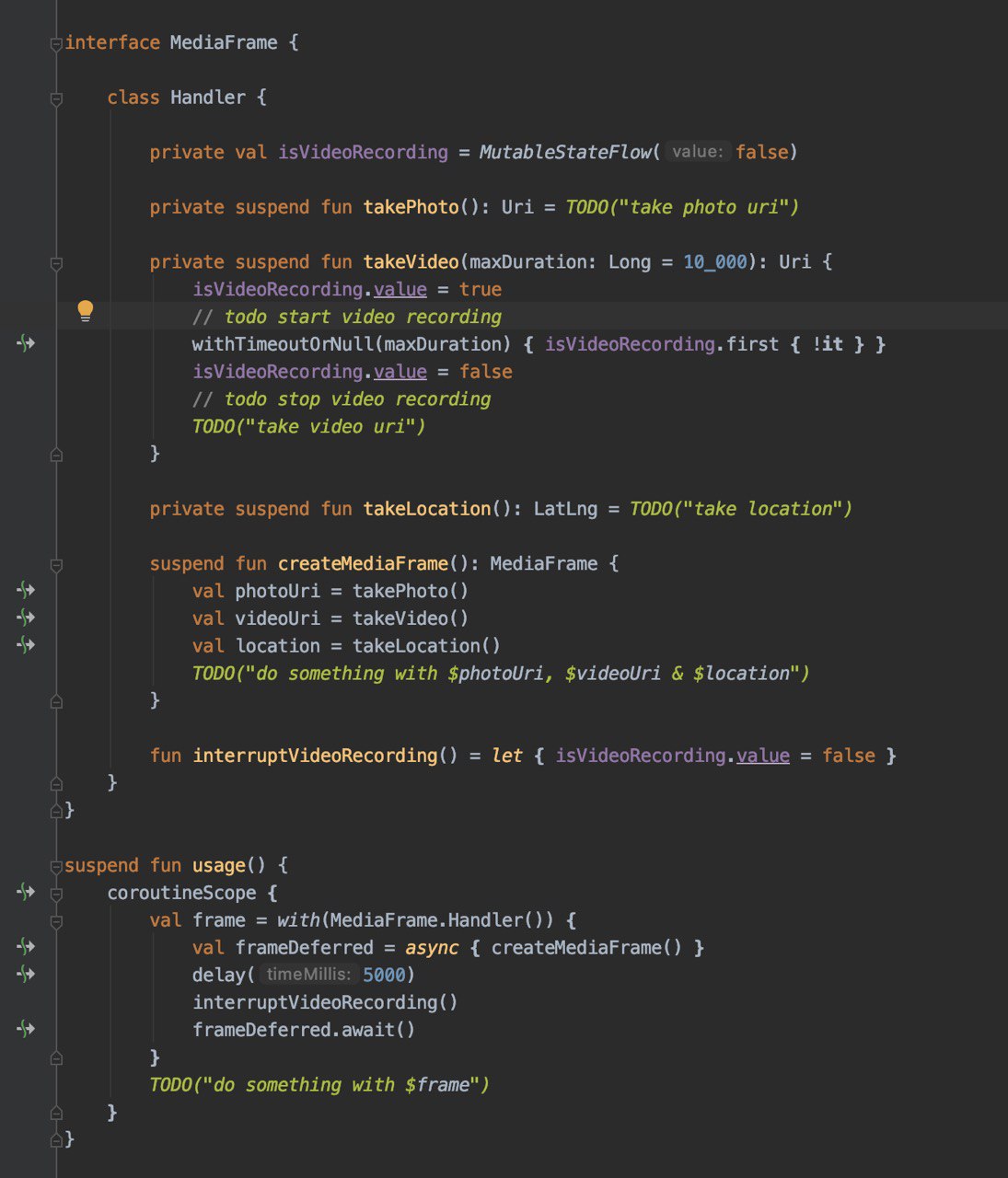The height and width of the screenshot is (1178, 1008).
Task: Click suspend call gutter icon beside coroutineScope
Action: pyautogui.click(x=26, y=892)
